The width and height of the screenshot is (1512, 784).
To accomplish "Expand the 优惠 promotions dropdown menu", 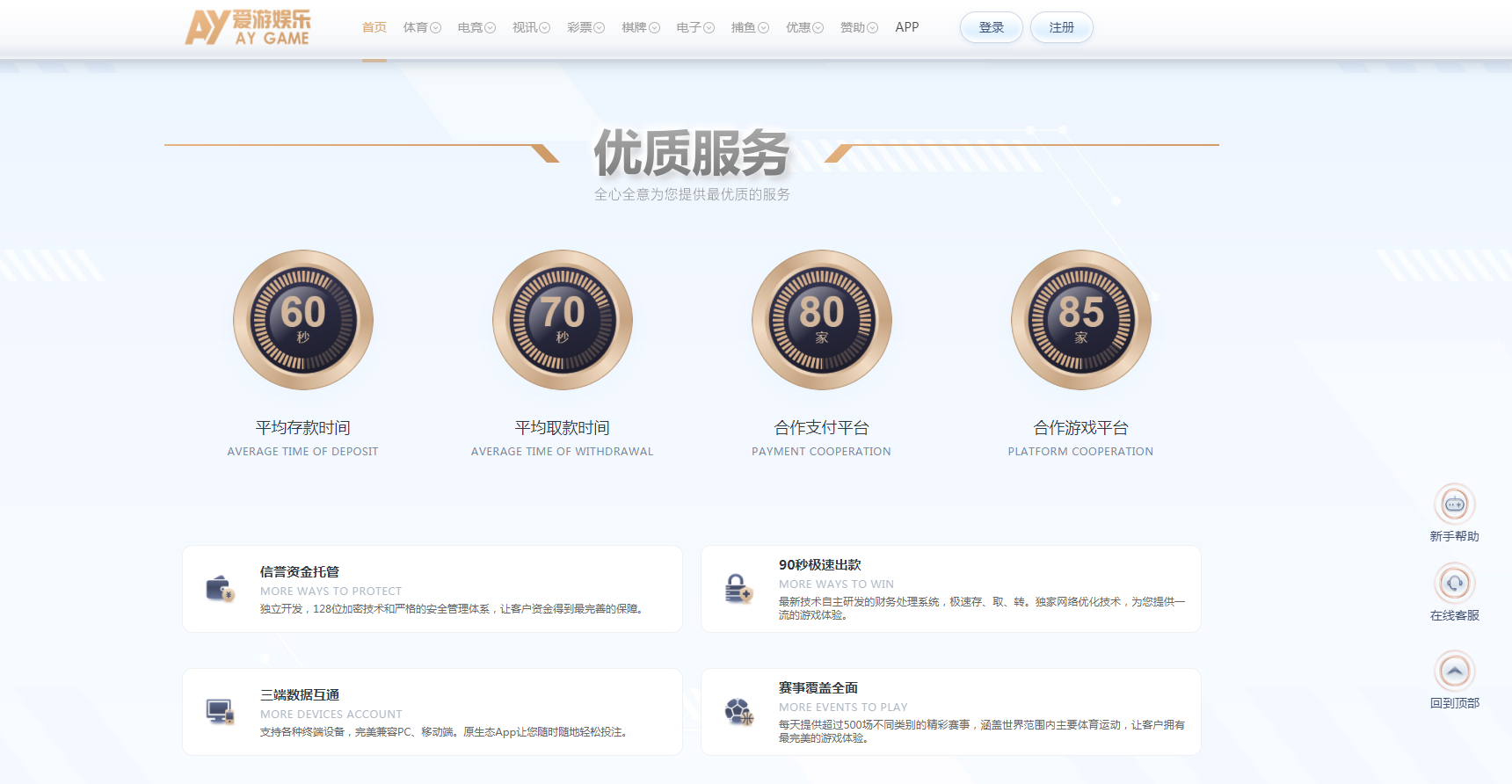I will tap(804, 28).
